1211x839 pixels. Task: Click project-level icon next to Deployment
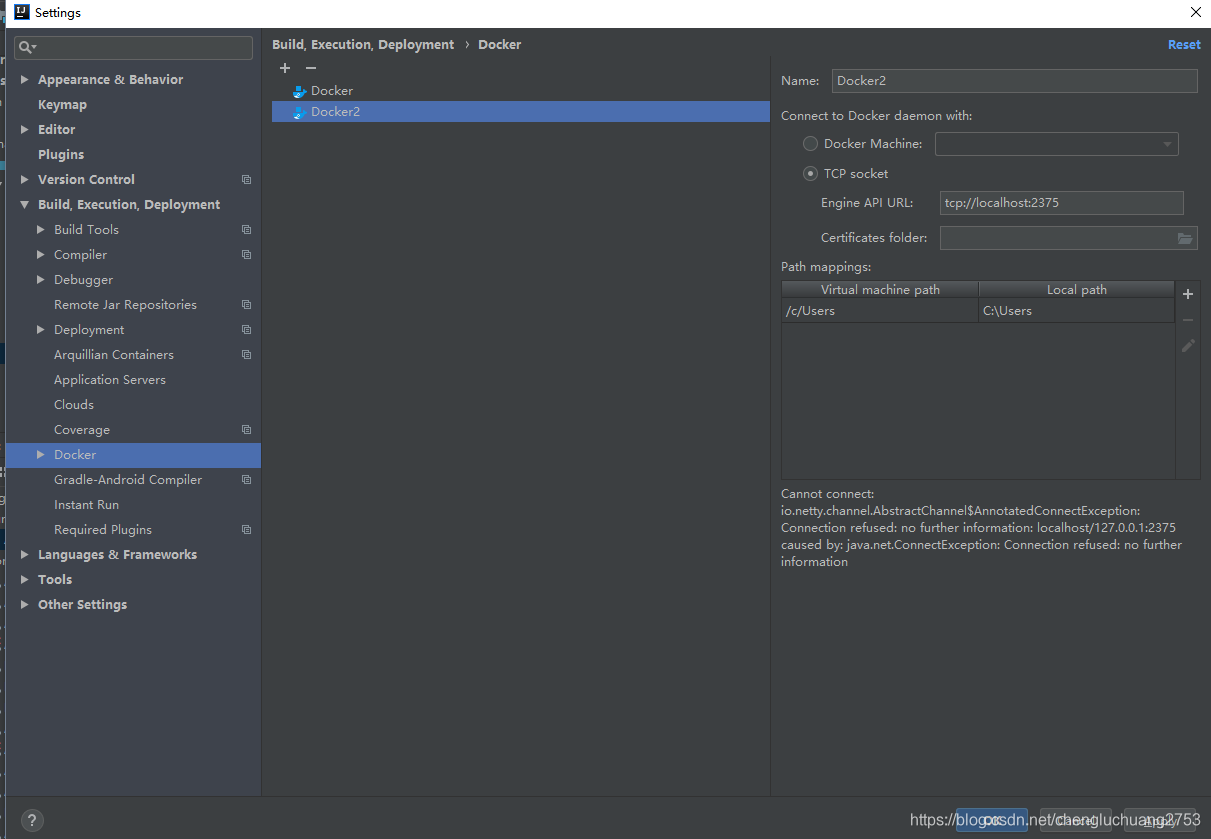point(247,330)
